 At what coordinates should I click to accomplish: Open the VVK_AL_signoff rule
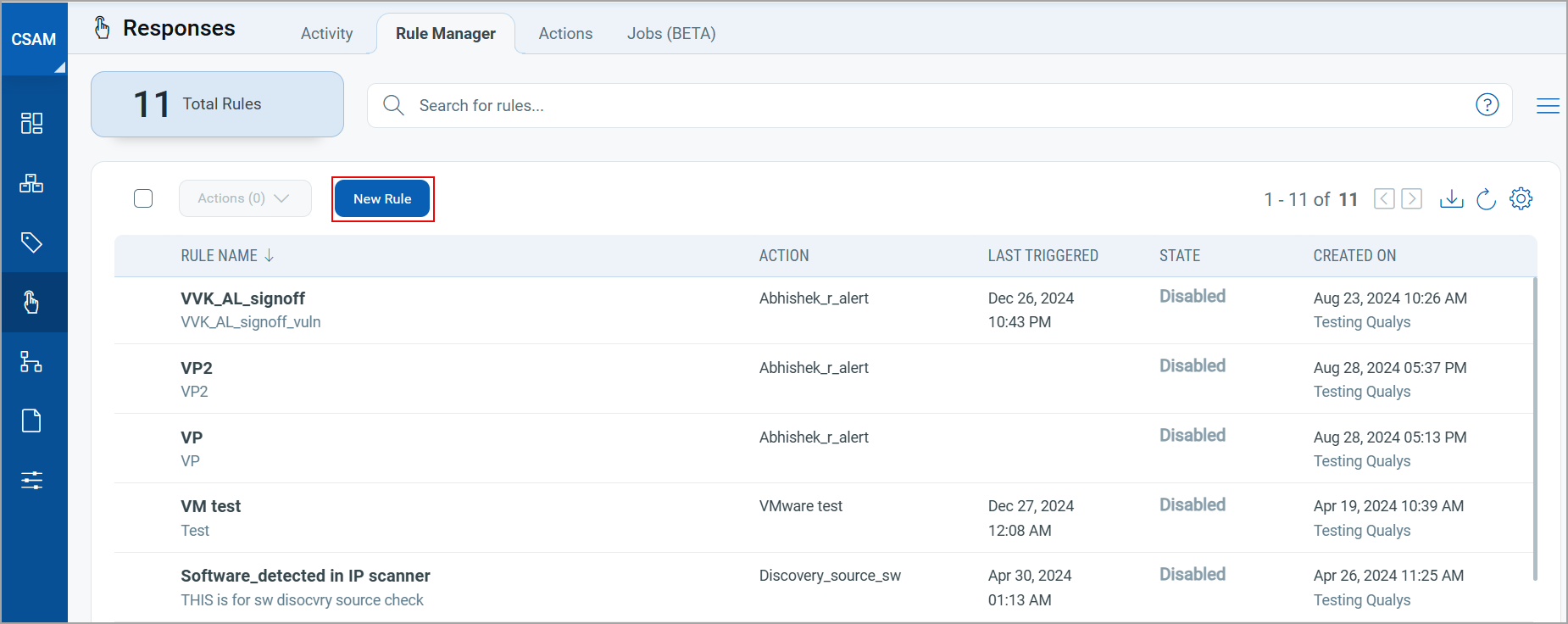[242, 298]
